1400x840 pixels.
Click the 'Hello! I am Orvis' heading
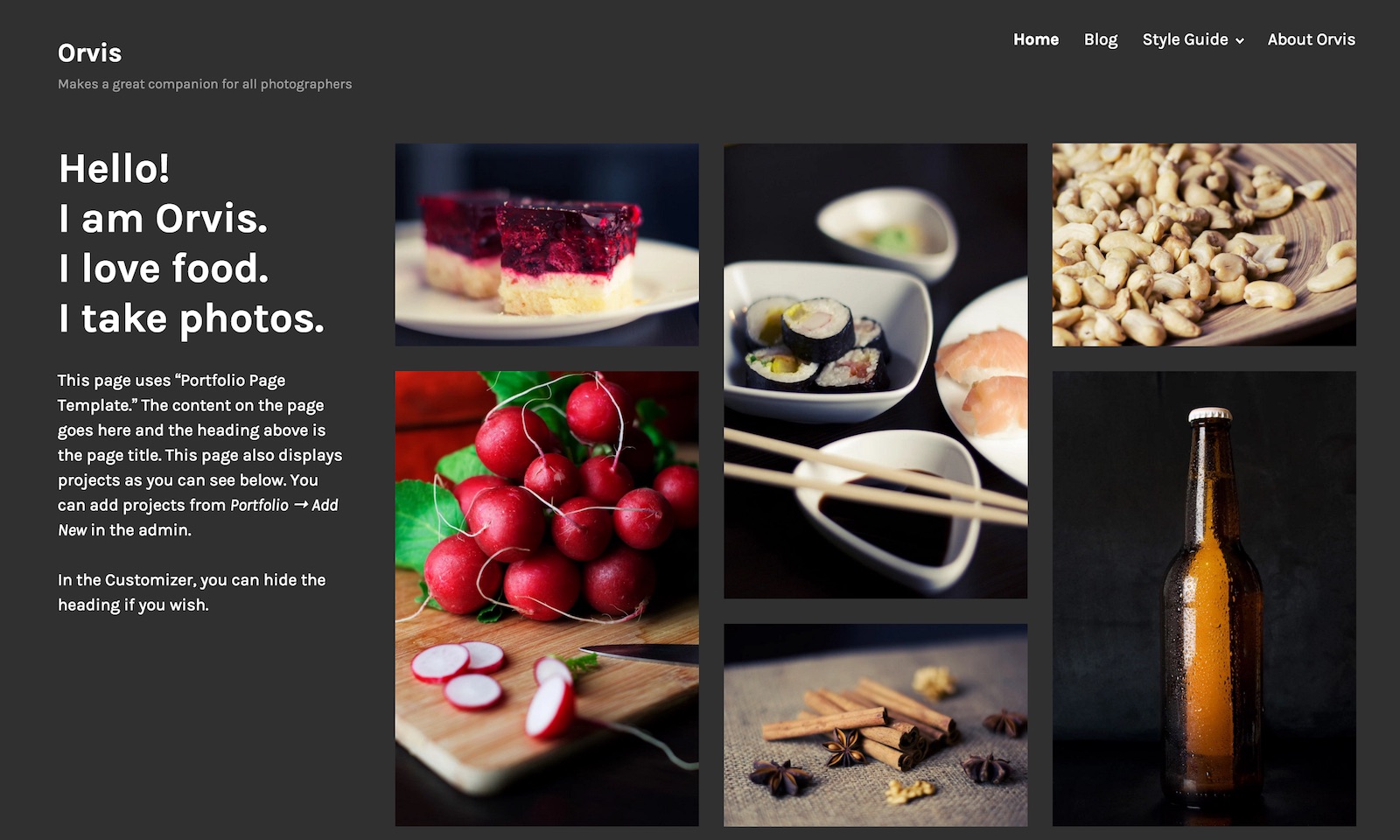tap(191, 243)
